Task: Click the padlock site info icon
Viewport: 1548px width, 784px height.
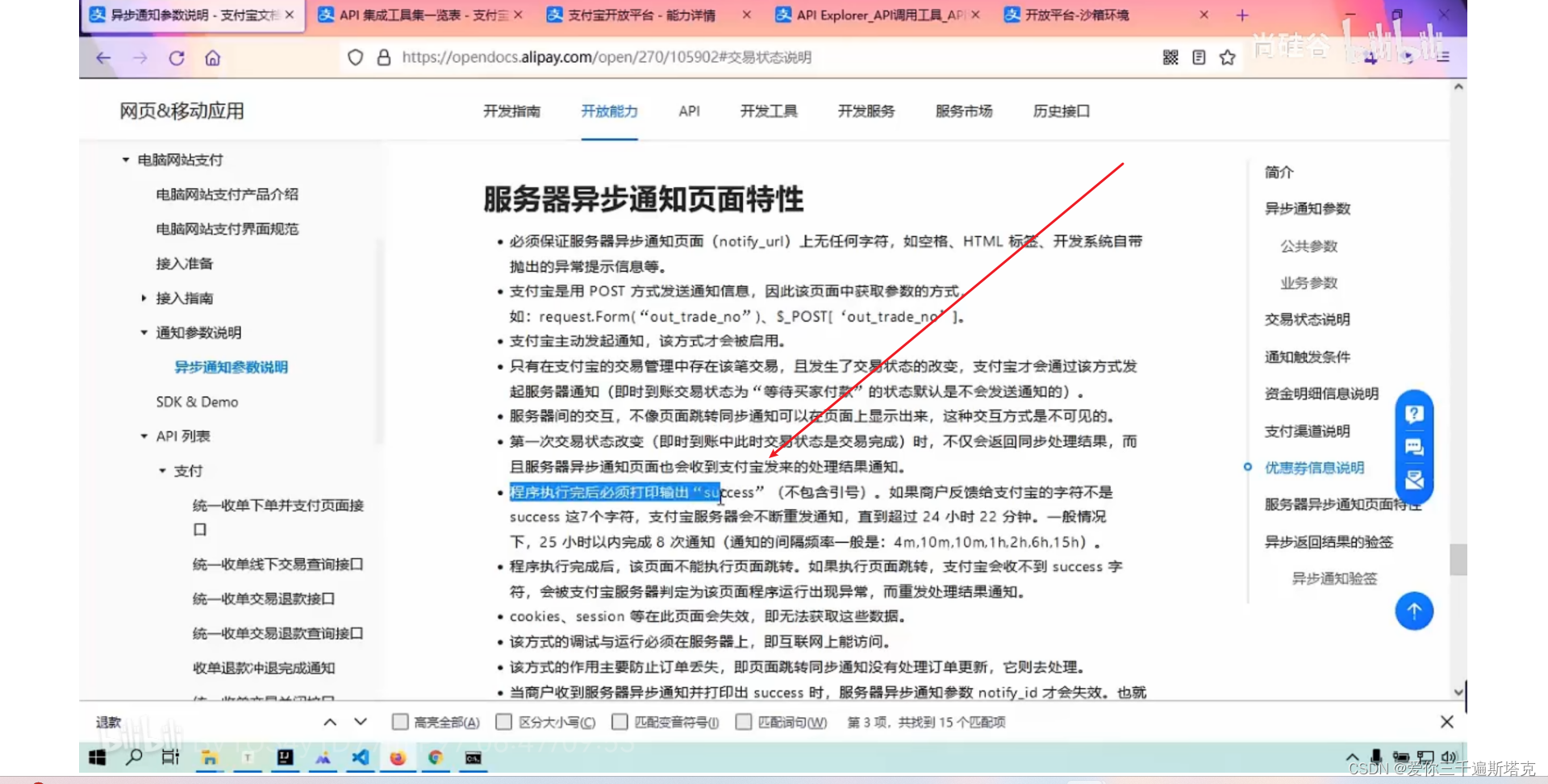Action: pos(384,57)
